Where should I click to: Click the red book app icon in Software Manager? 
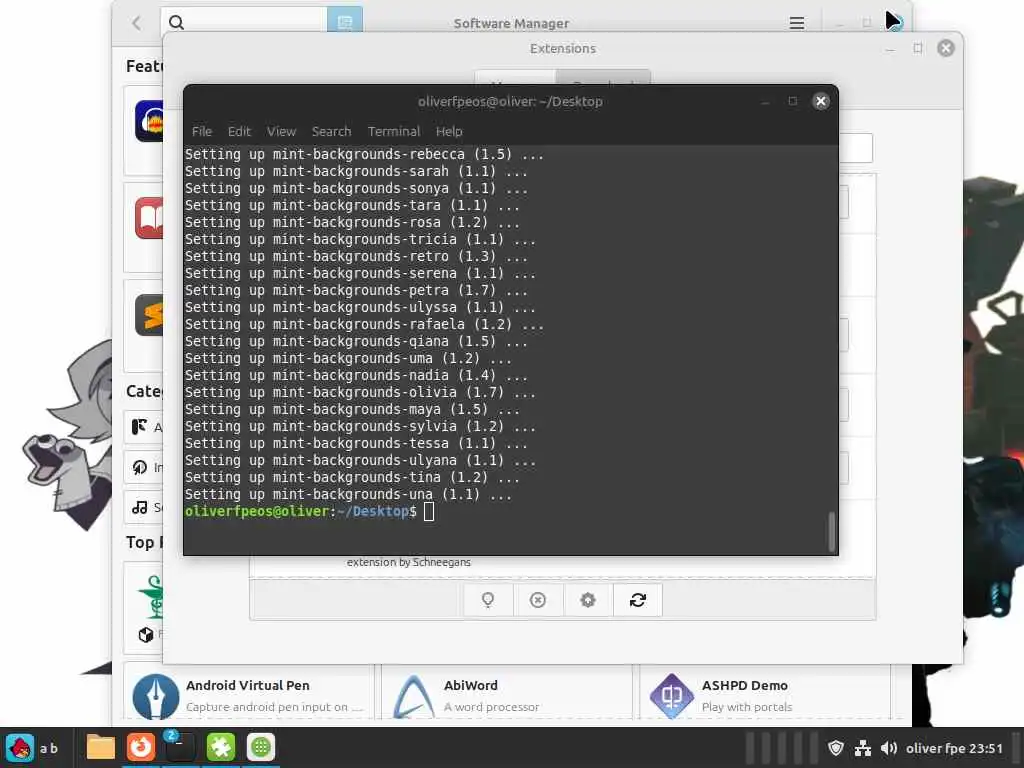pyautogui.click(x=150, y=218)
